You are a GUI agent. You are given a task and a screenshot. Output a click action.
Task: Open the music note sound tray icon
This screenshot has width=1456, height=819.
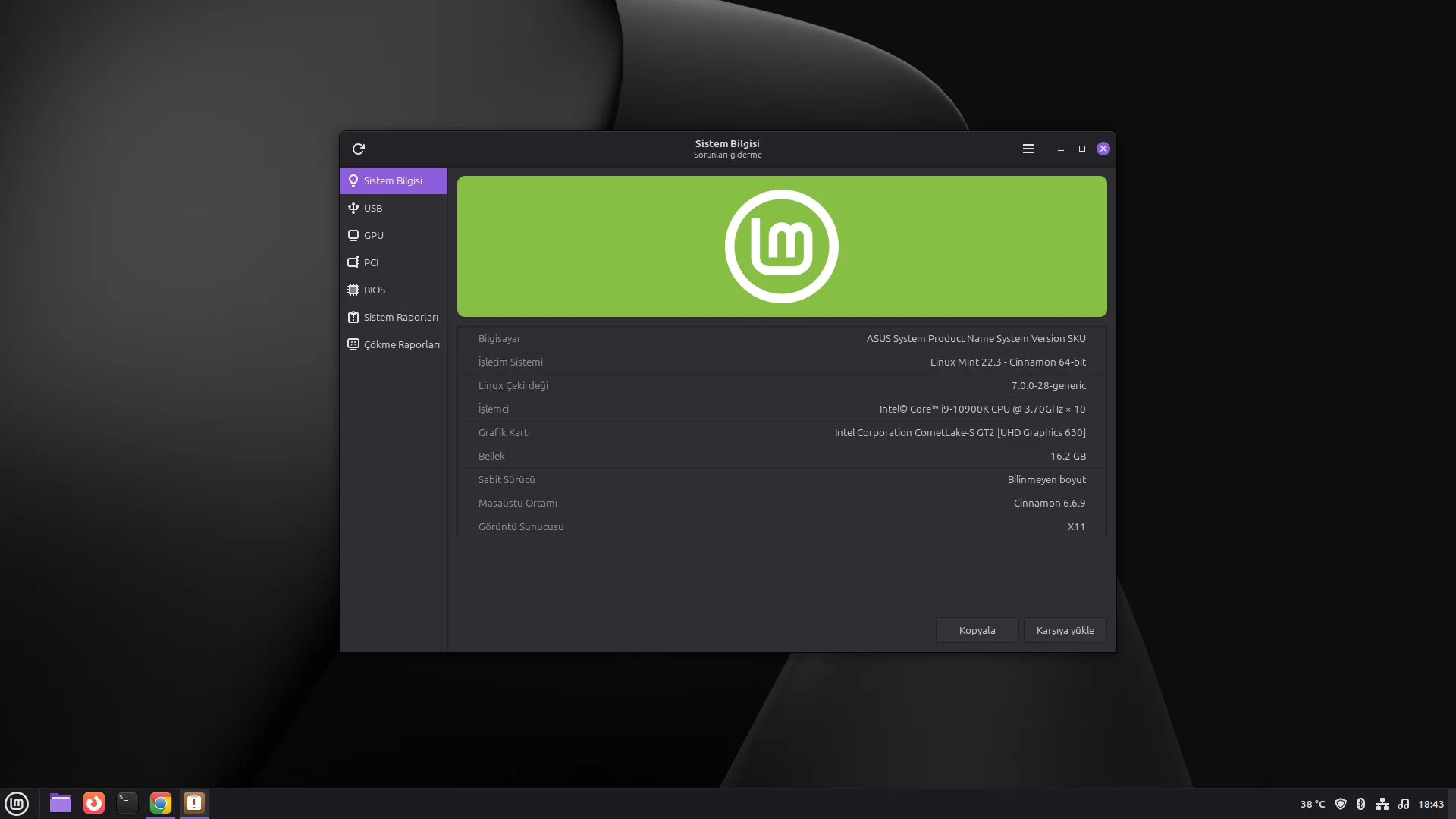point(1404,804)
